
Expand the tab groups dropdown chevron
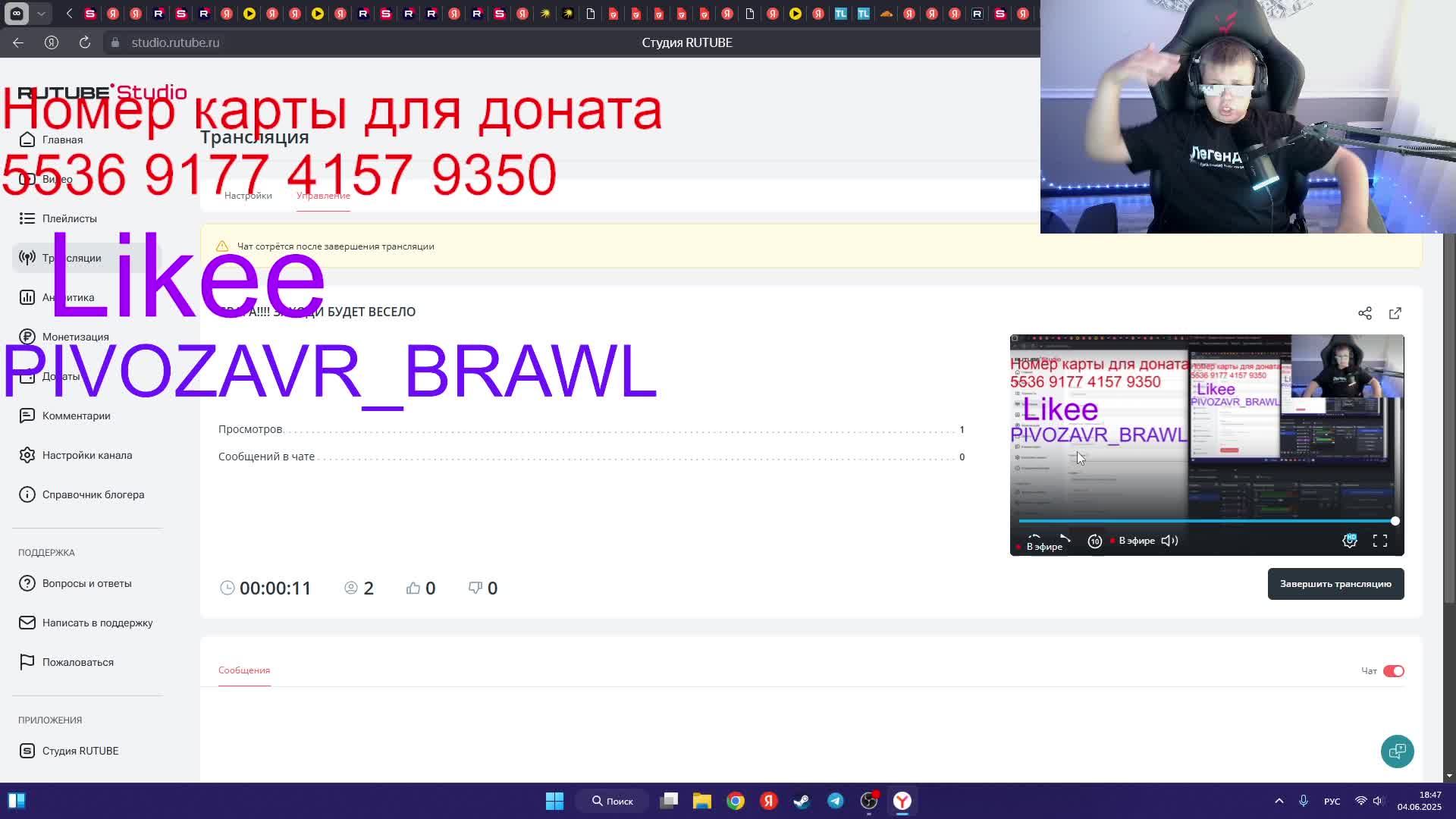[41, 14]
